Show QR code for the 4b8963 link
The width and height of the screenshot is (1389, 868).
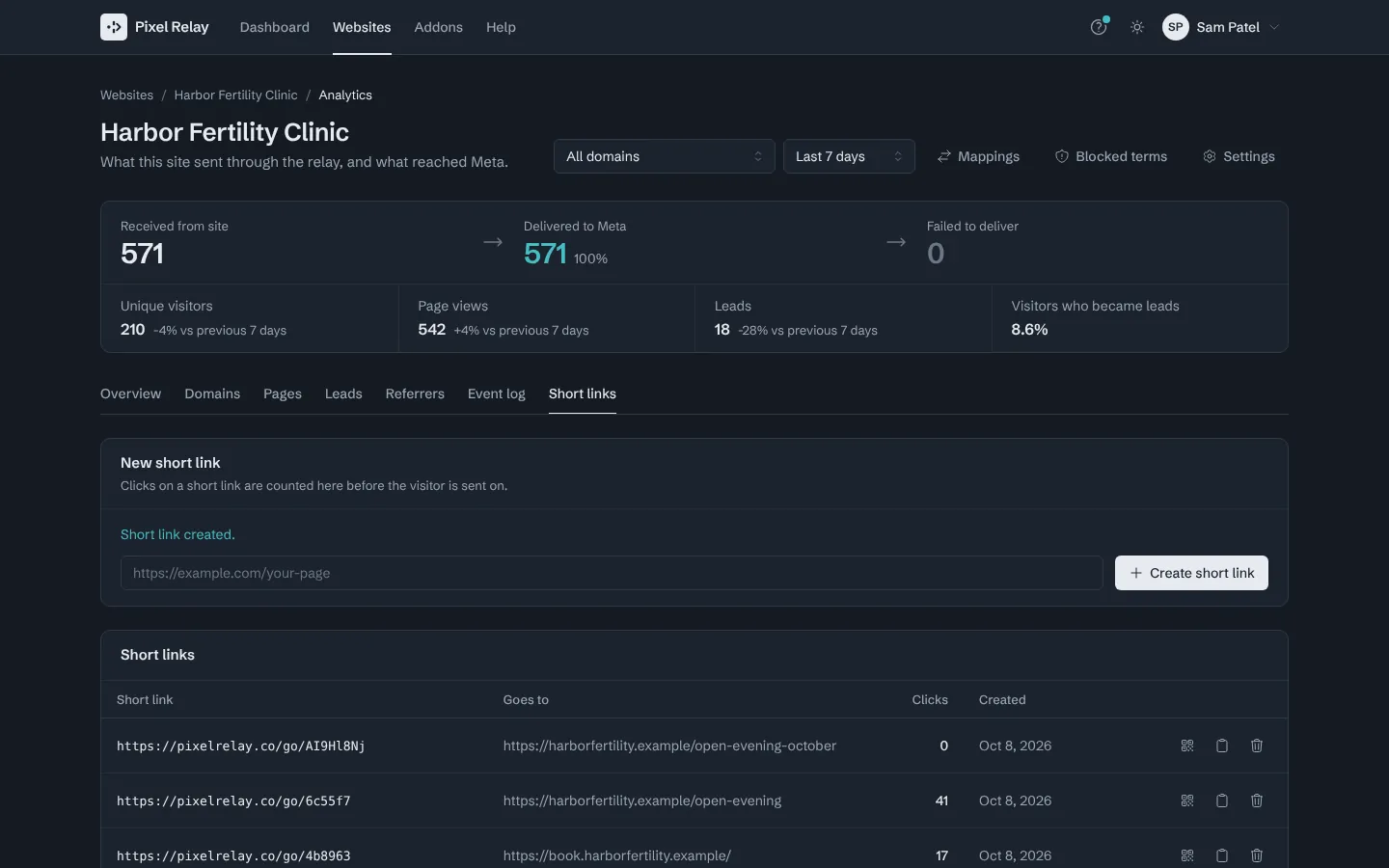click(1187, 855)
